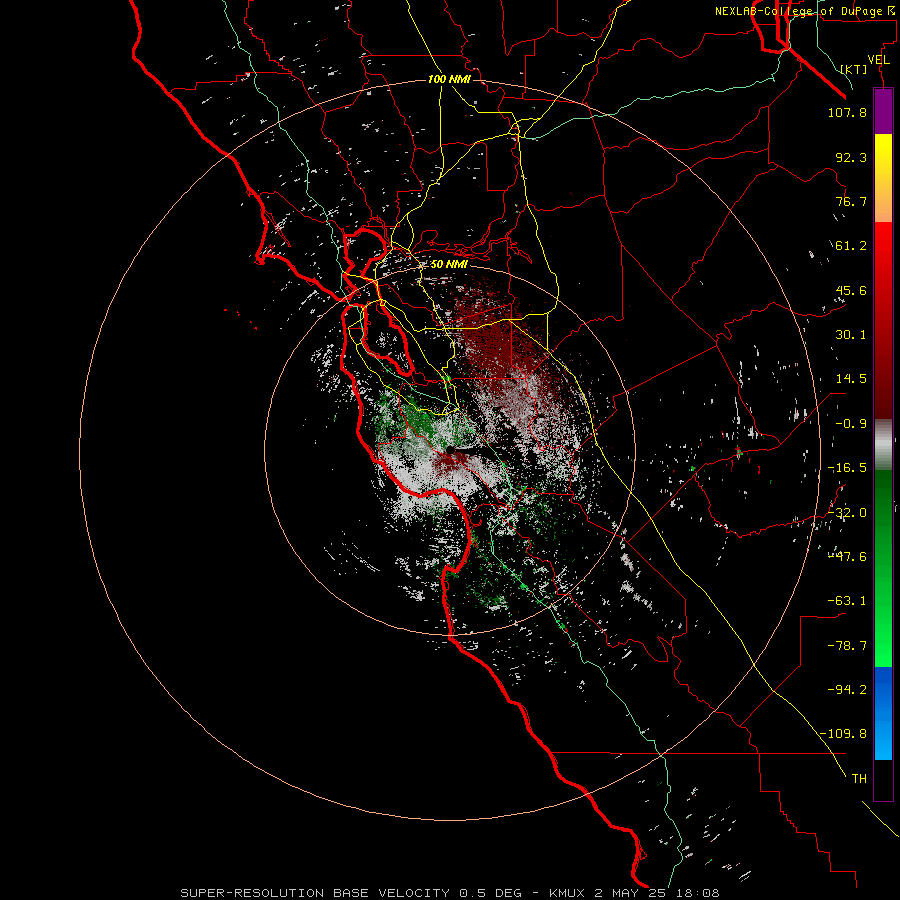The height and width of the screenshot is (900, 900).
Task: Click the '92.3' legend value
Action: tap(851, 157)
